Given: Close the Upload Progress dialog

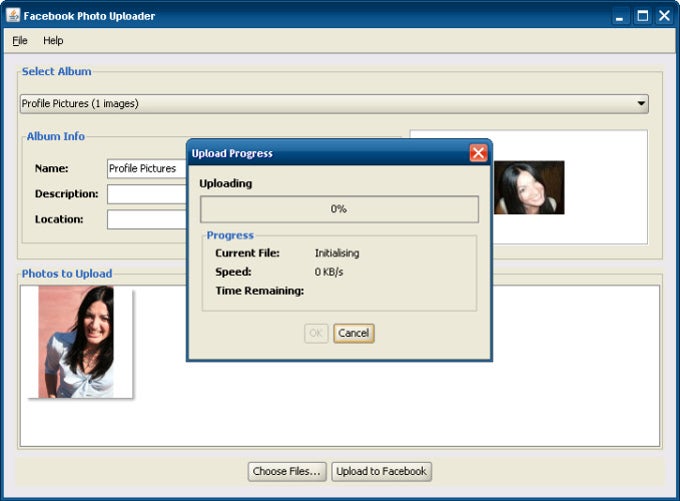Looking at the screenshot, I should tap(478, 153).
